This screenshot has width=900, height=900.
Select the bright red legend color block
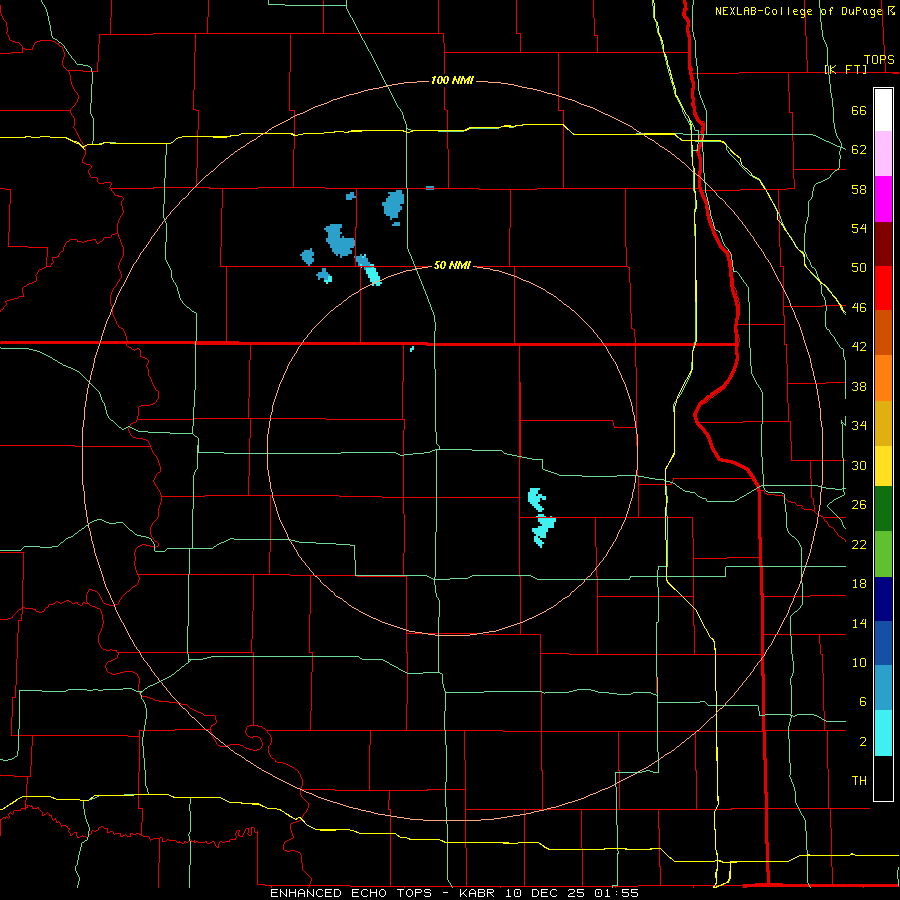[x=883, y=288]
